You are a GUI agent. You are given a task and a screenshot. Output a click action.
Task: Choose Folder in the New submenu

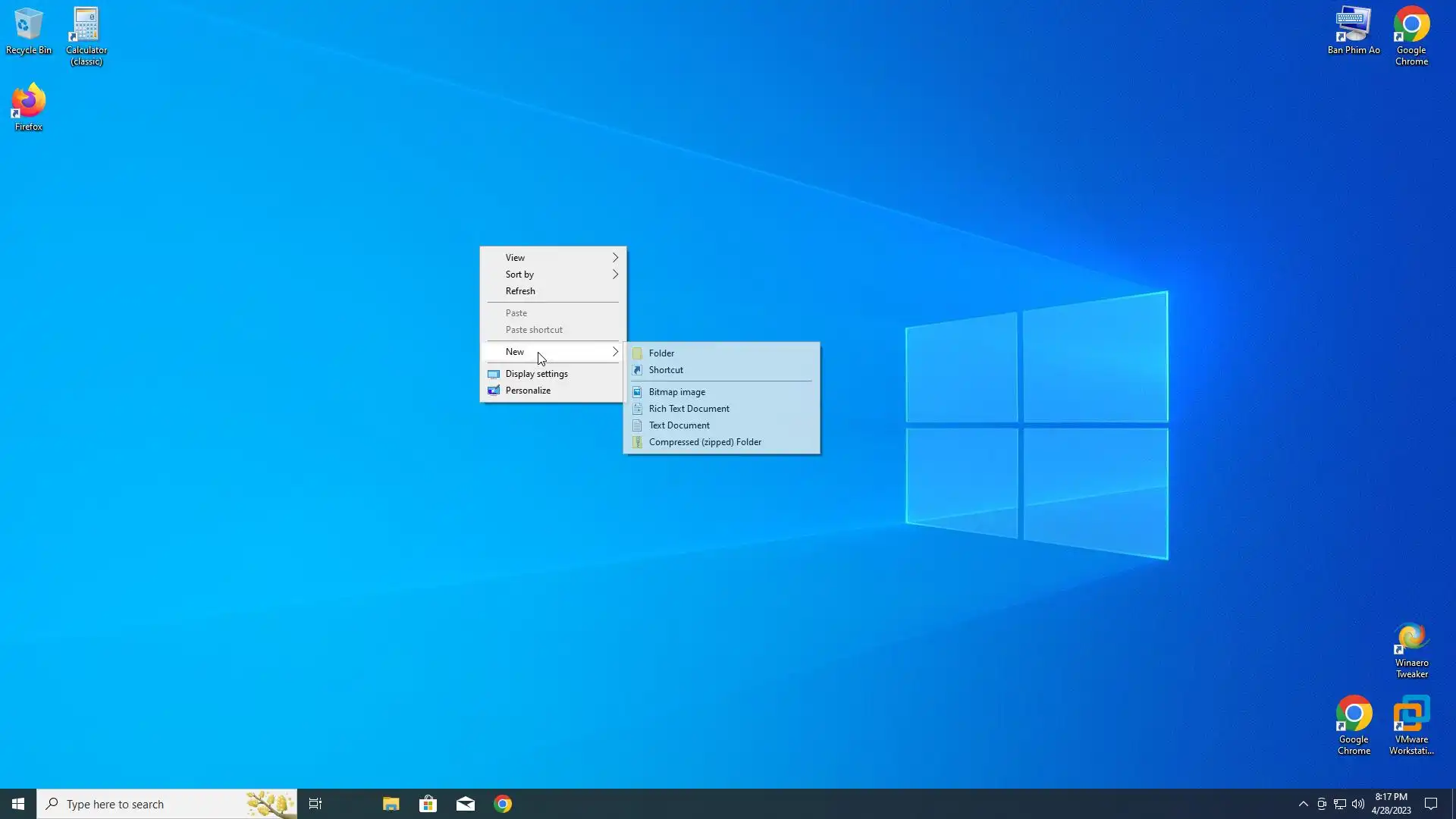coord(661,353)
